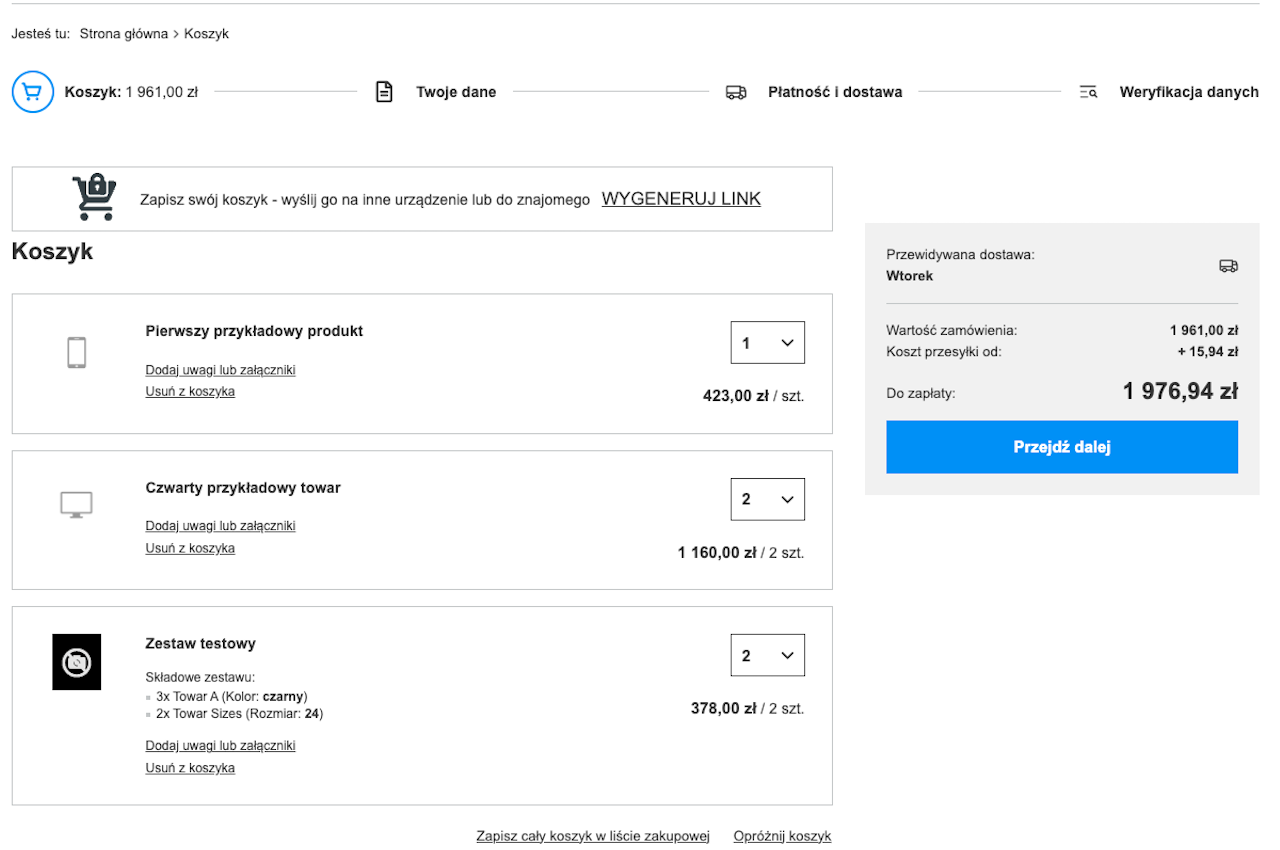Go to the Twoje dane step
This screenshot has width=1280, height=850.
pyautogui.click(x=456, y=92)
